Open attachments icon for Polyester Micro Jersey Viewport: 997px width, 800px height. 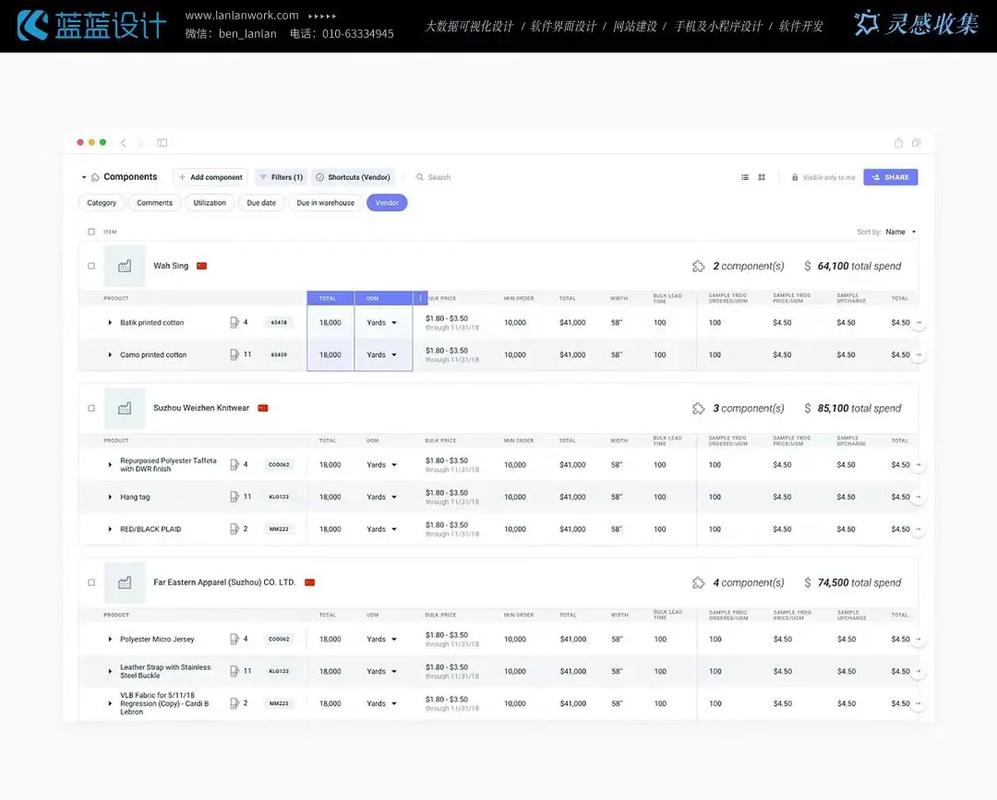pos(234,639)
